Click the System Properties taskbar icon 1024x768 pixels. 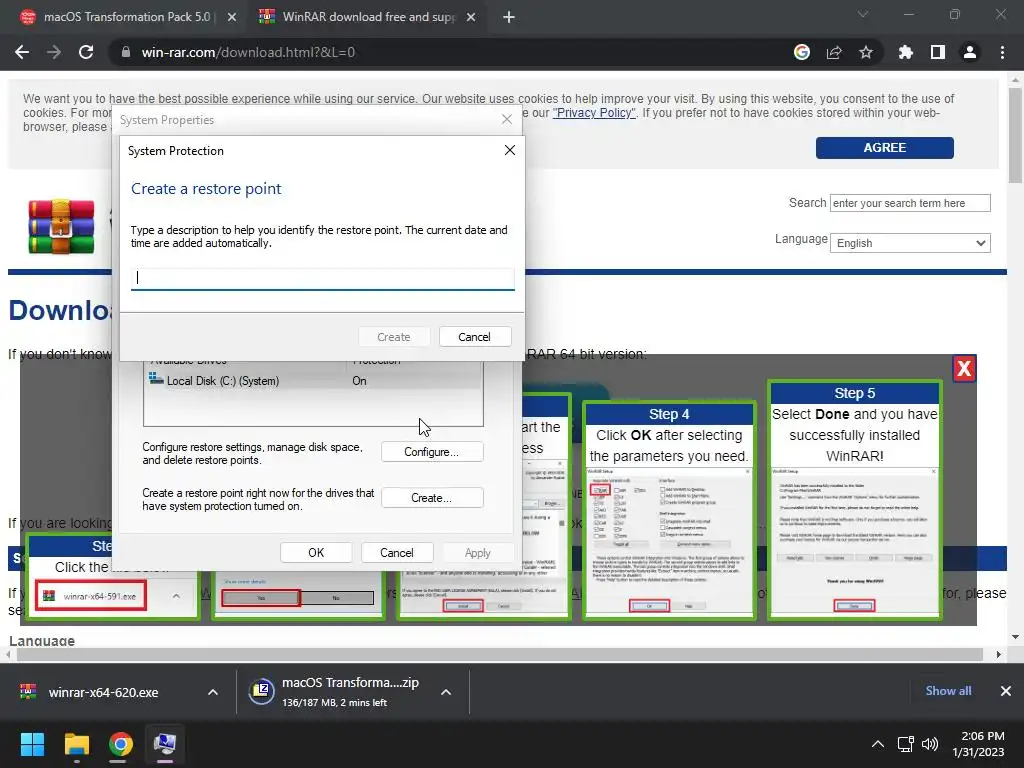point(165,744)
